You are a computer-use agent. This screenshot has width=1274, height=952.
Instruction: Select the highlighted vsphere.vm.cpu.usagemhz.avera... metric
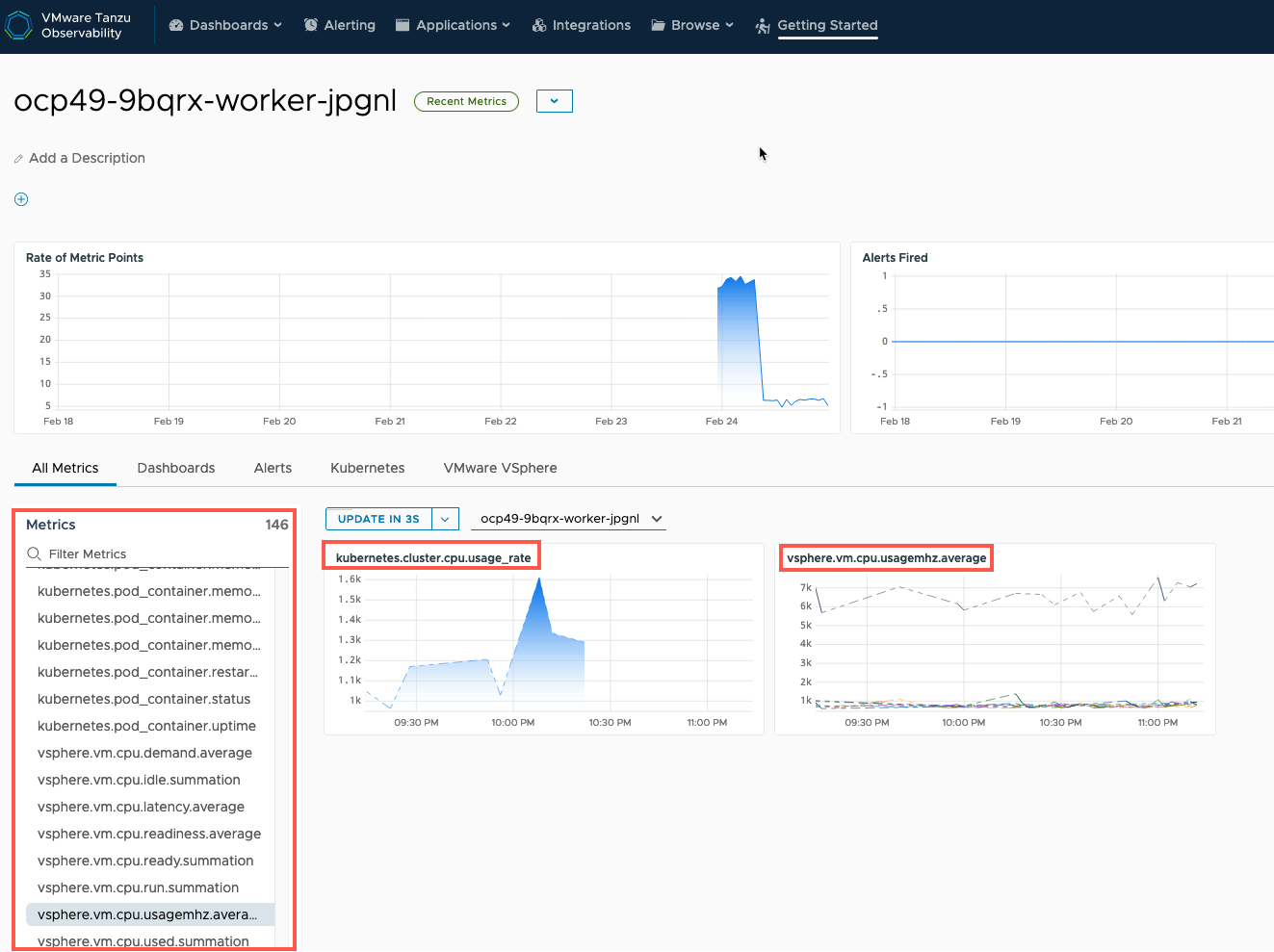149,914
